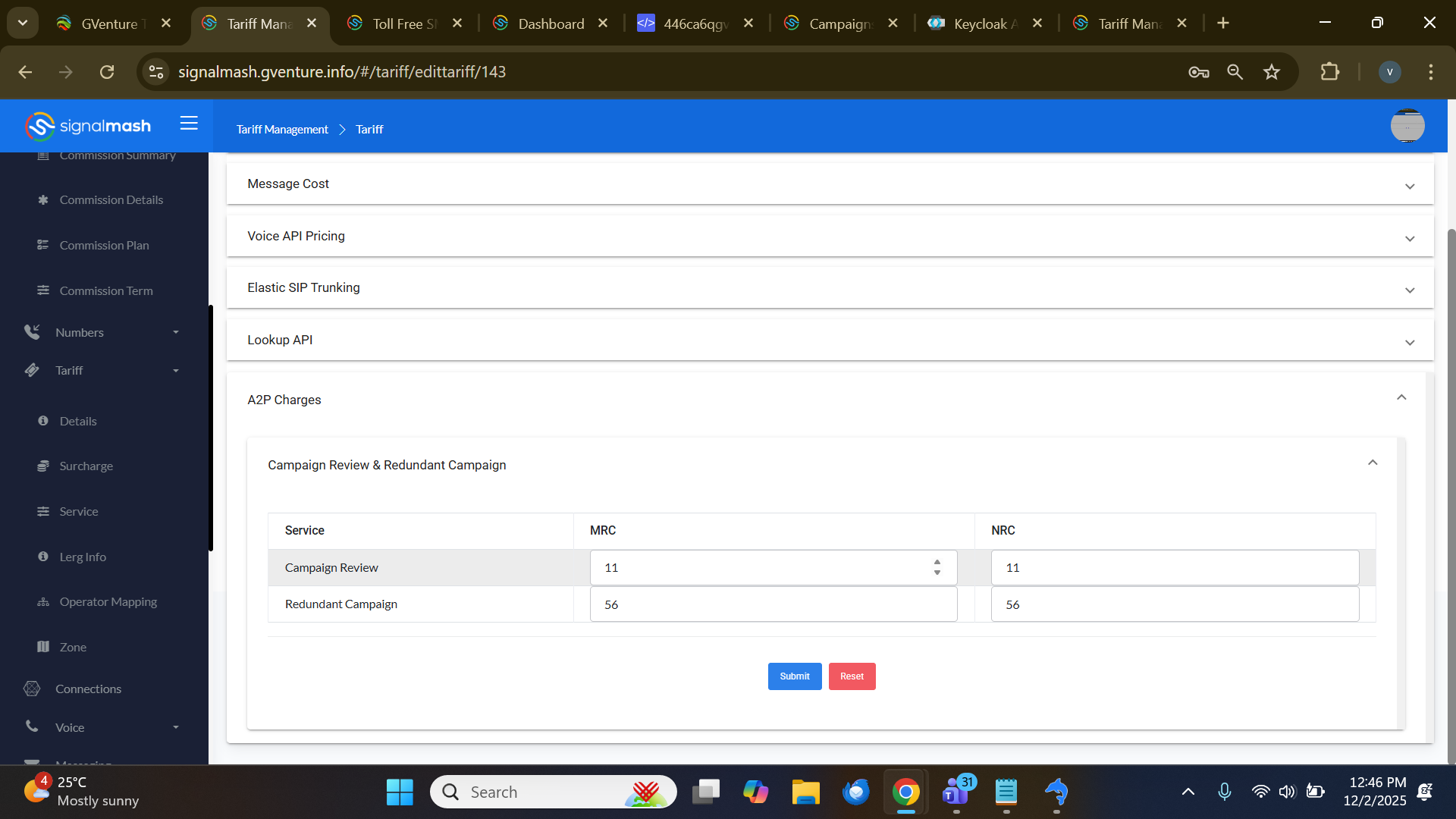Open Microsoft Teams from the taskbar
This screenshot has height=819, width=1456.
coord(956,792)
